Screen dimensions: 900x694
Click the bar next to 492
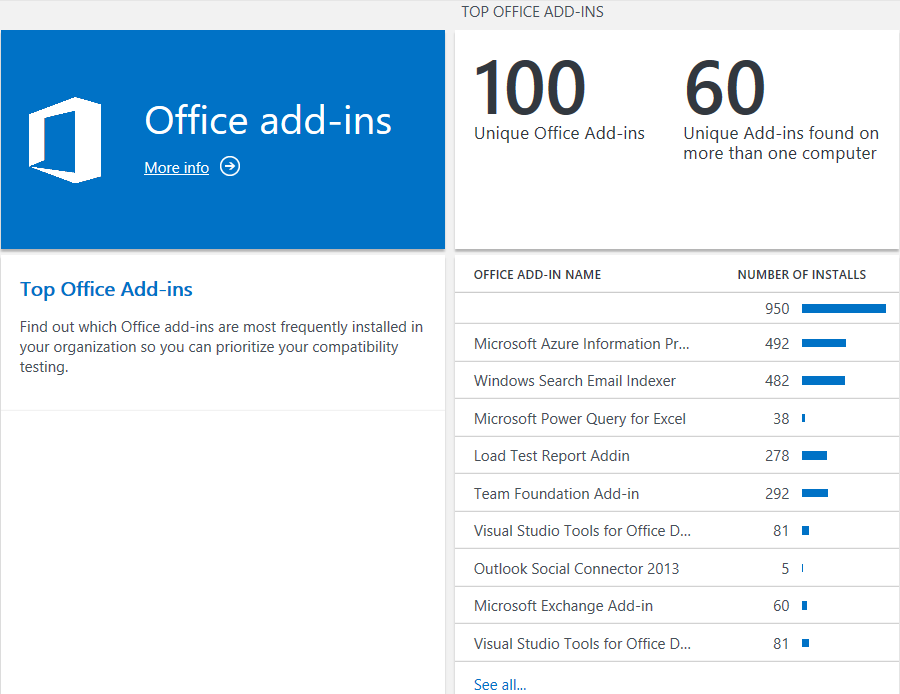824,343
